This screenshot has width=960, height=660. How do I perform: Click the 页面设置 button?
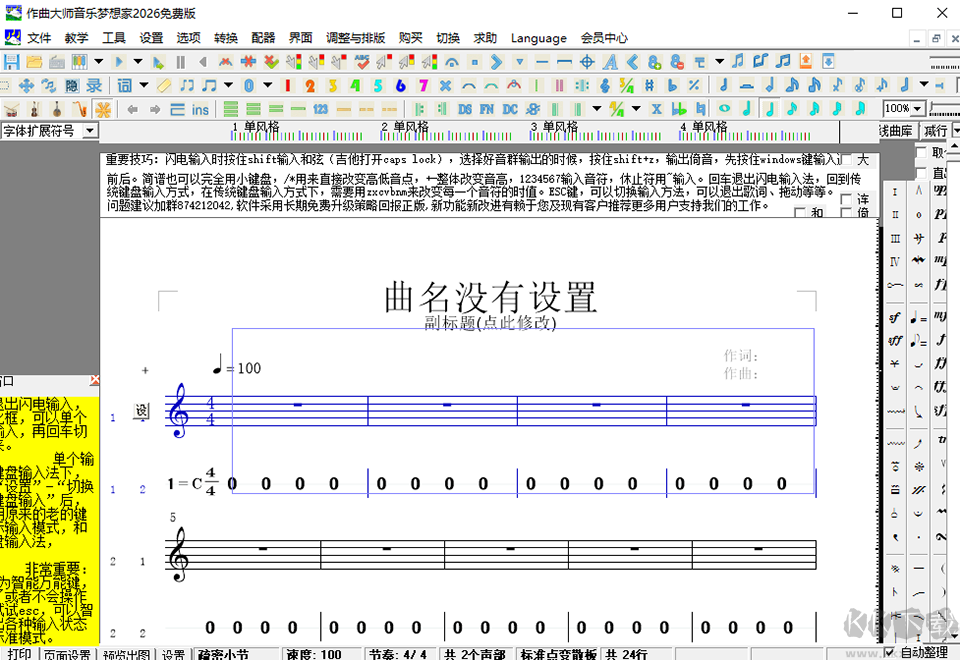[67, 654]
